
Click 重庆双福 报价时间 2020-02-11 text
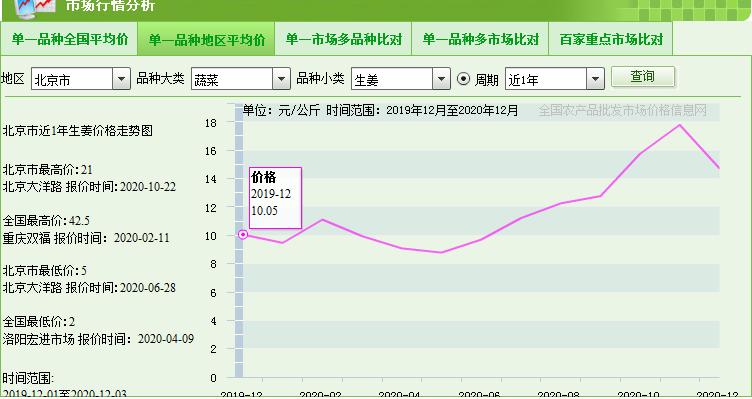click(x=86, y=238)
